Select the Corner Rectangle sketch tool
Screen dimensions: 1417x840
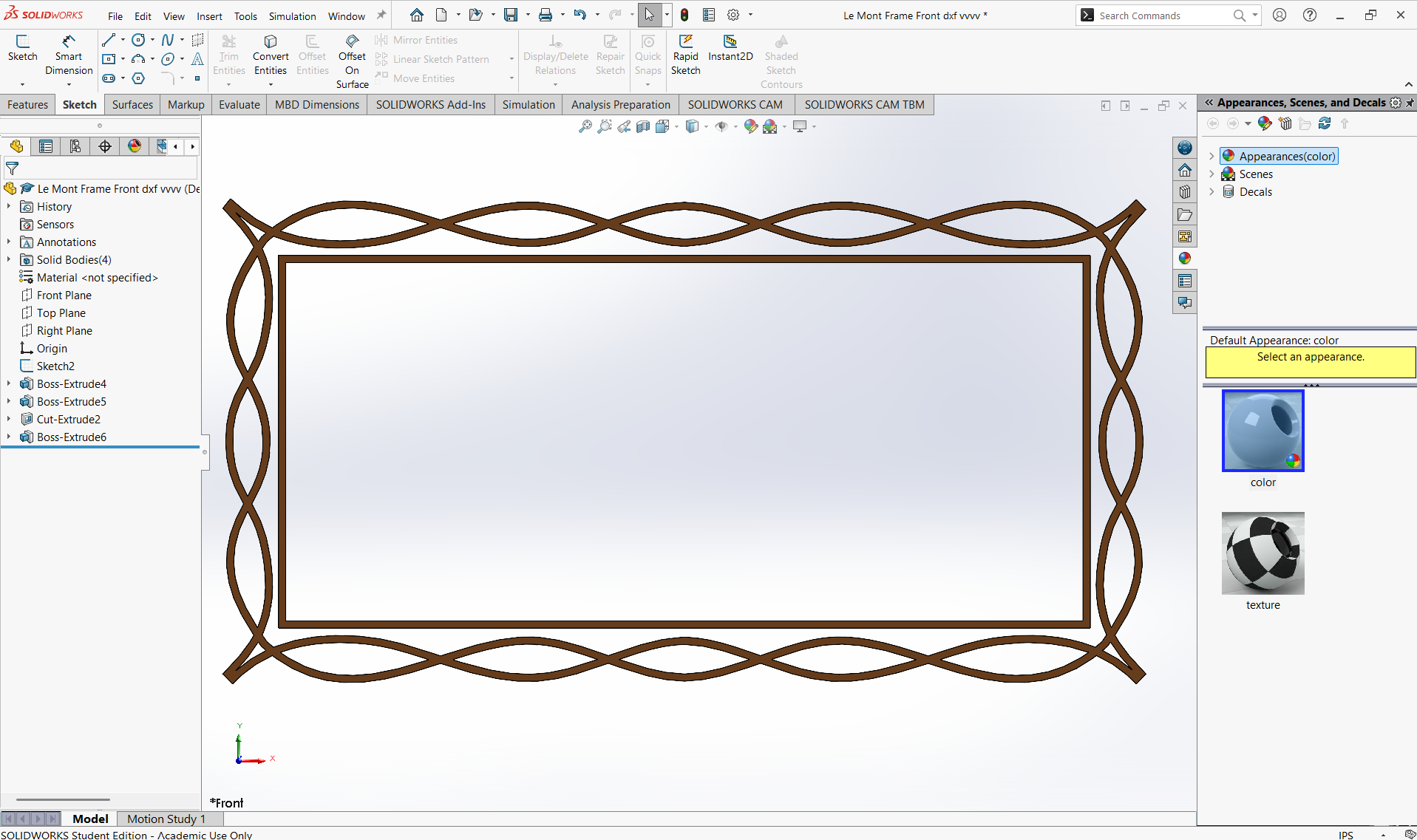109,59
